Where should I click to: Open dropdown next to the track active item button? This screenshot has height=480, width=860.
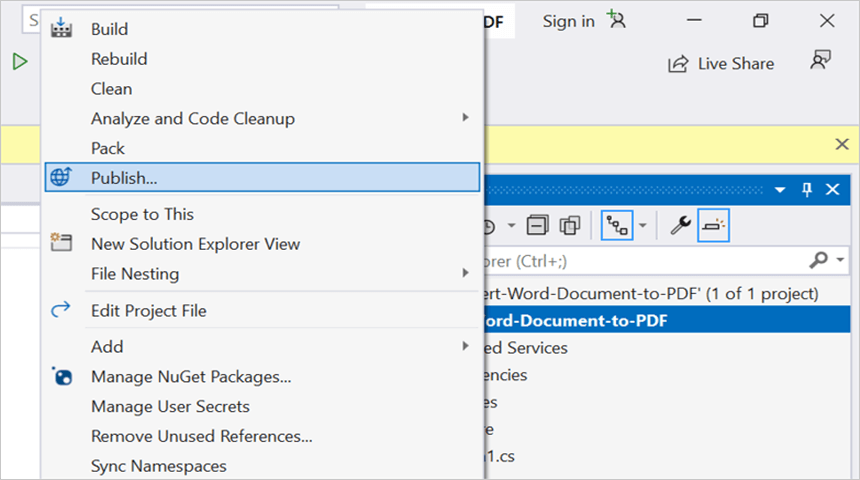tap(643, 225)
